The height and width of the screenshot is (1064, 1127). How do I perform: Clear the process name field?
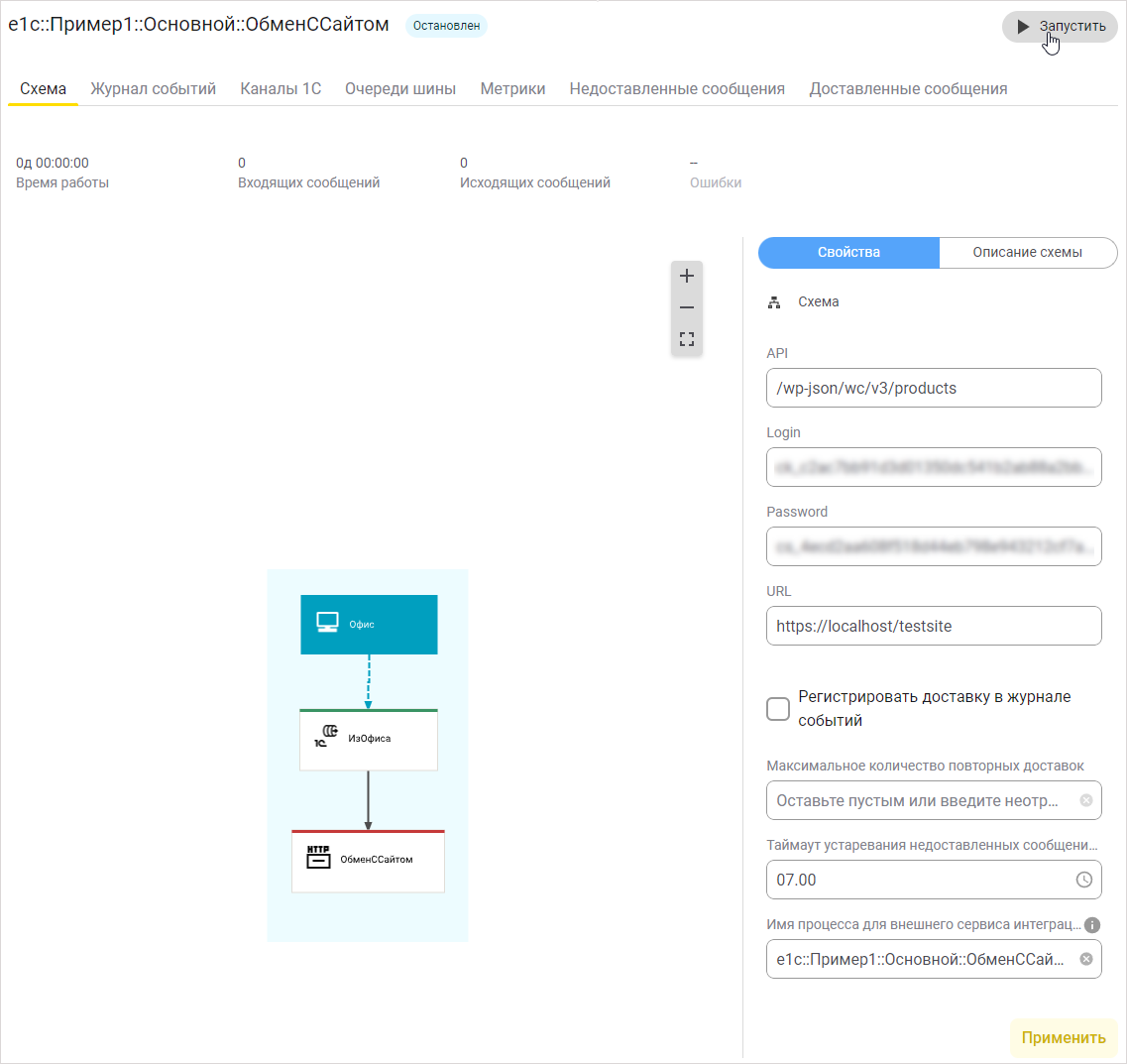pos(1086,959)
